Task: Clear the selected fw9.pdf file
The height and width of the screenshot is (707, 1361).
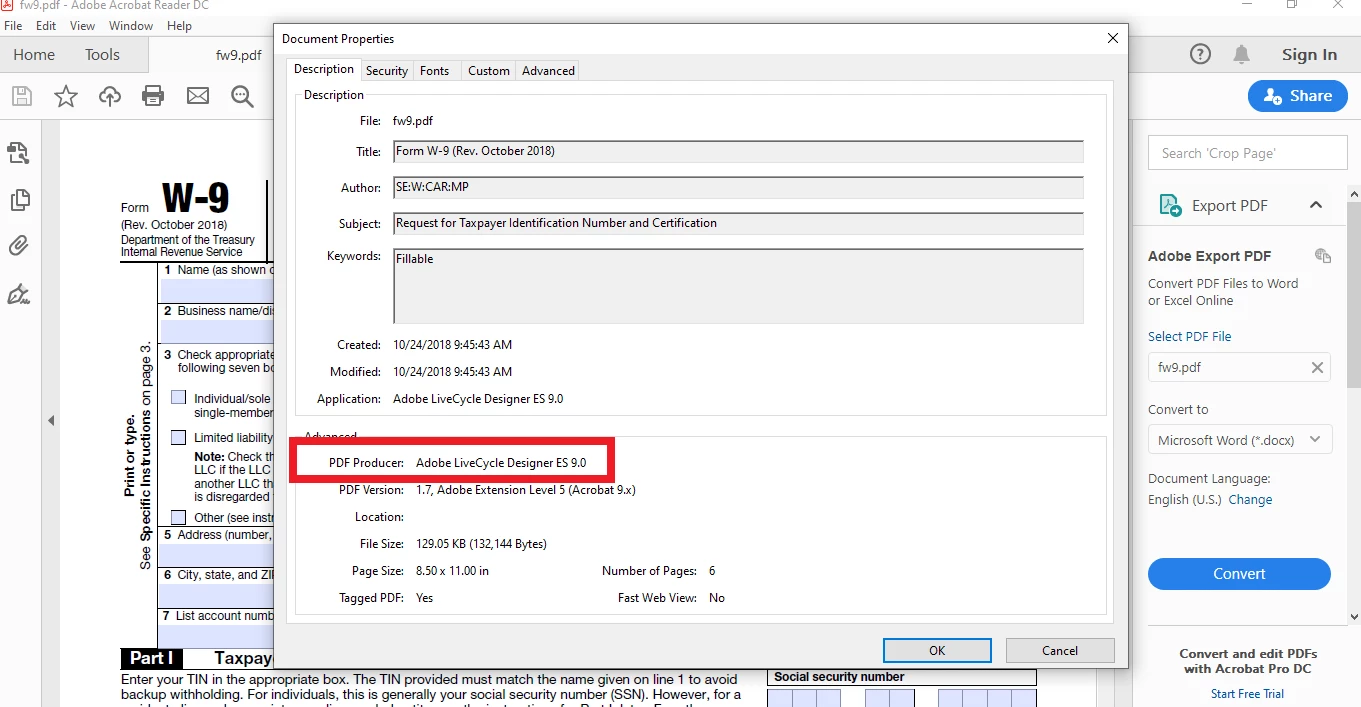Action: pyautogui.click(x=1317, y=367)
